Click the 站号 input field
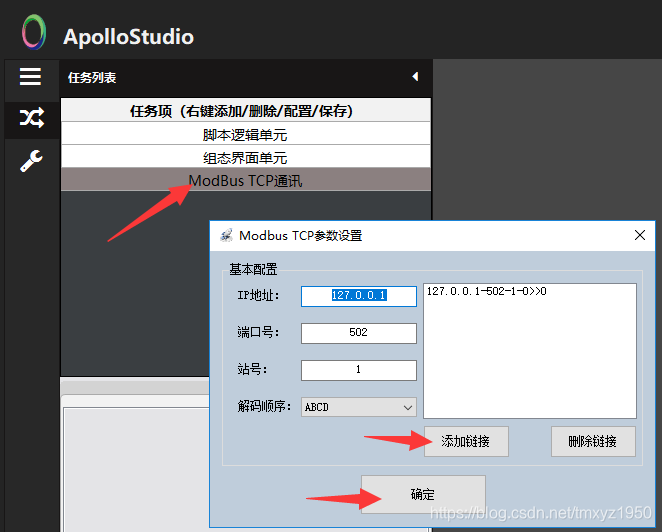This screenshot has width=662, height=532. (x=359, y=370)
